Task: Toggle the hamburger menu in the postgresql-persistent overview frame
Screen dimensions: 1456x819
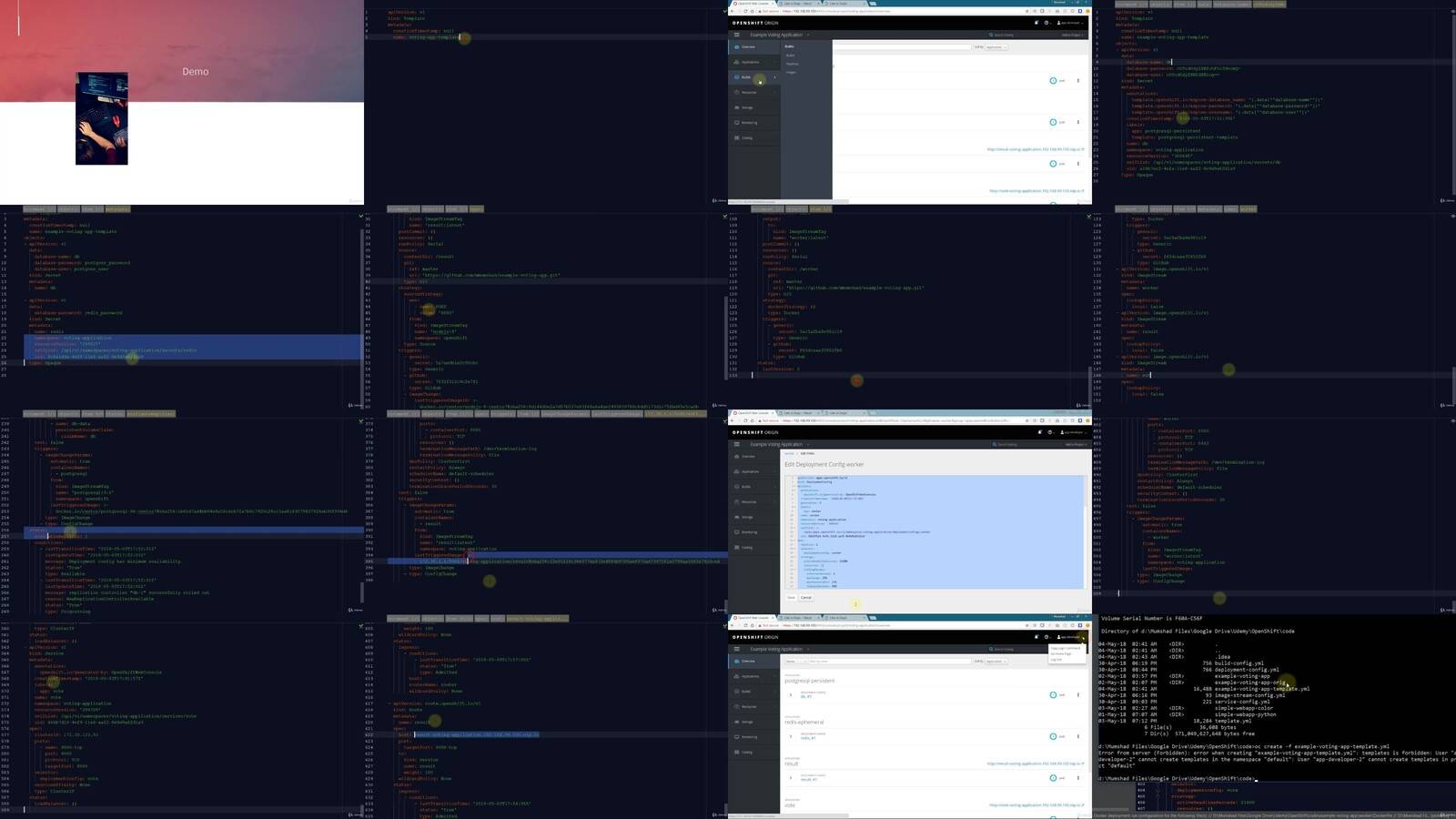Action: point(737,649)
